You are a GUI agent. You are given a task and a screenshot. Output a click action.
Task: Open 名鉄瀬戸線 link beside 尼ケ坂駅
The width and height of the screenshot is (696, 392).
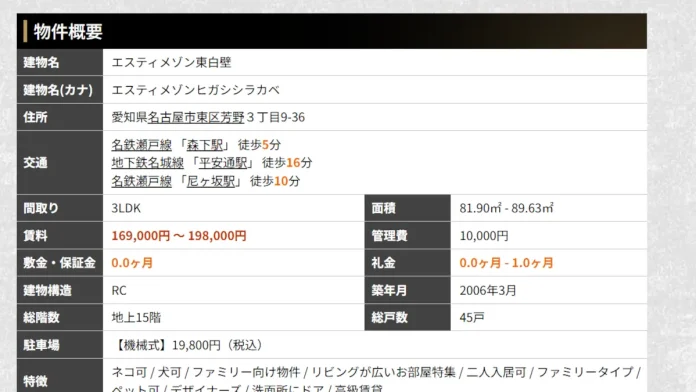tap(141, 181)
